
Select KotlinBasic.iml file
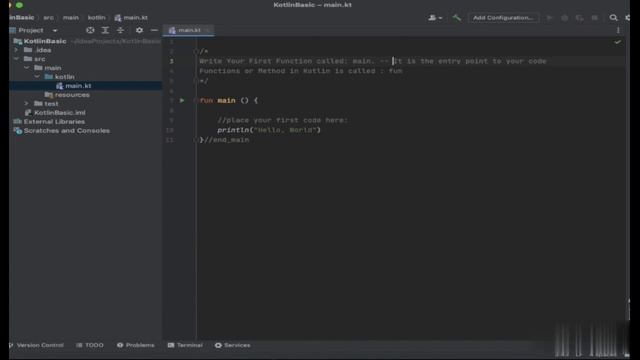coord(55,113)
